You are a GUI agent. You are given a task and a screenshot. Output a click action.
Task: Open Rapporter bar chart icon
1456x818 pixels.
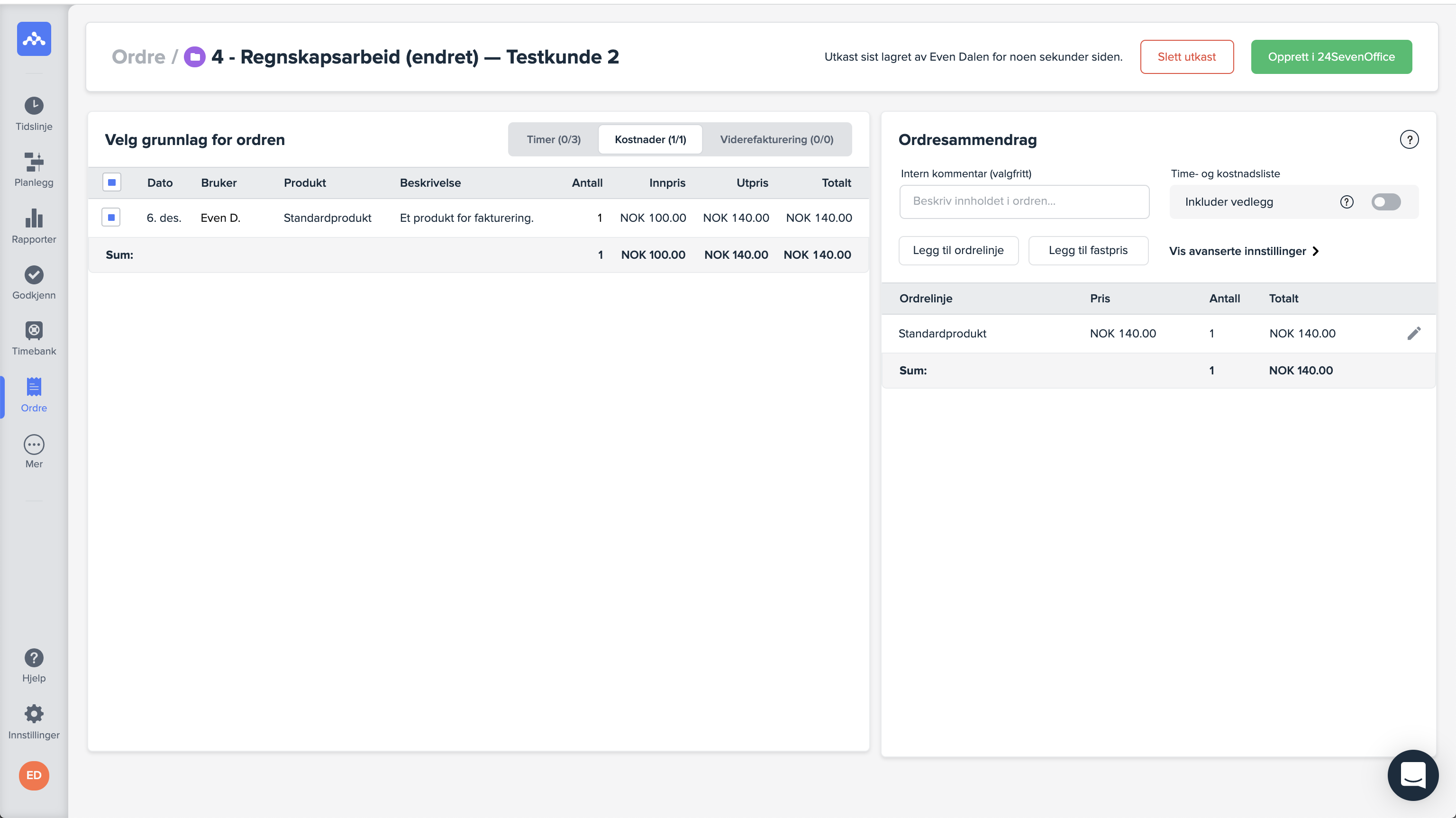click(34, 219)
